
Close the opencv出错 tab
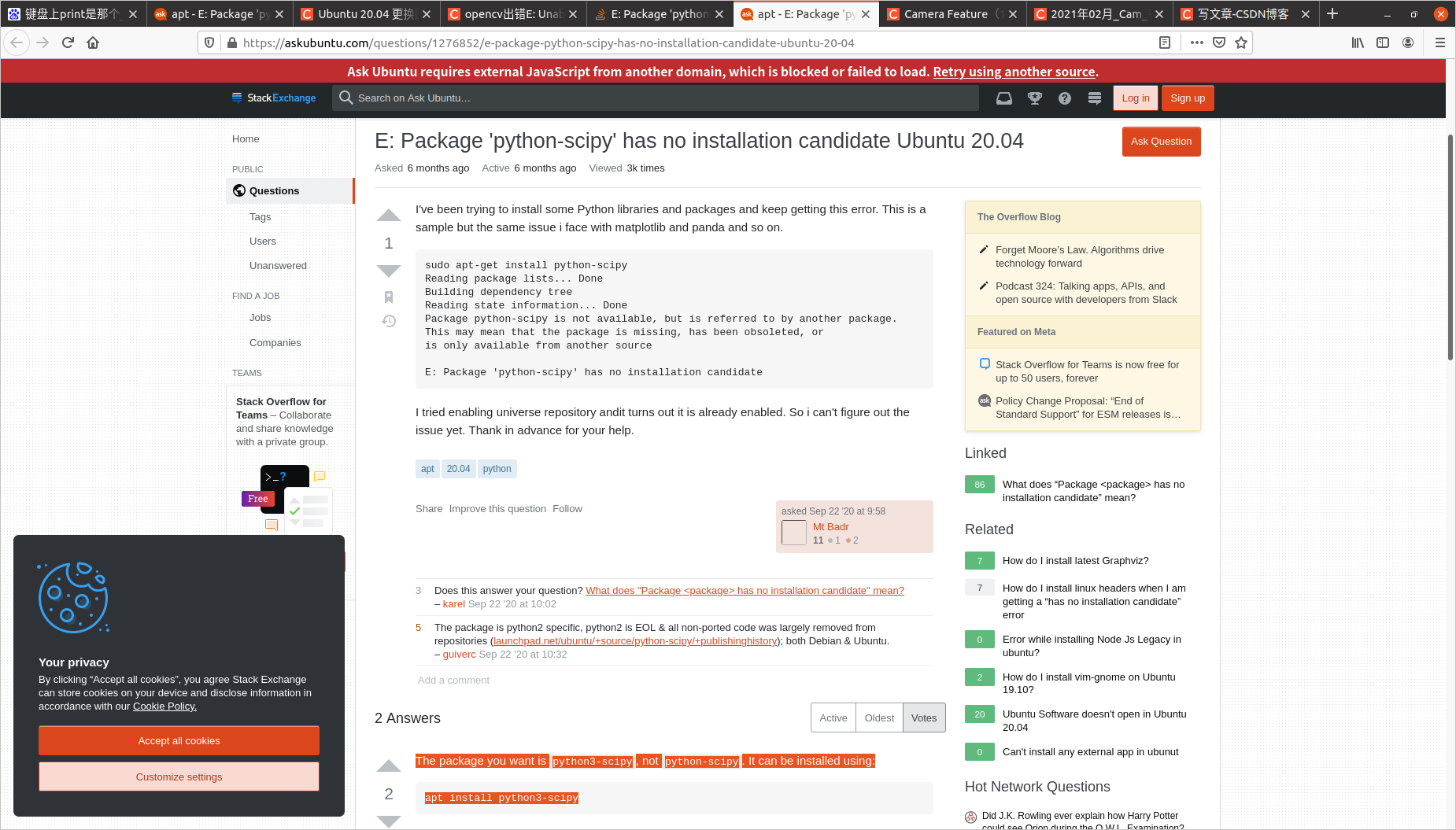click(x=573, y=14)
